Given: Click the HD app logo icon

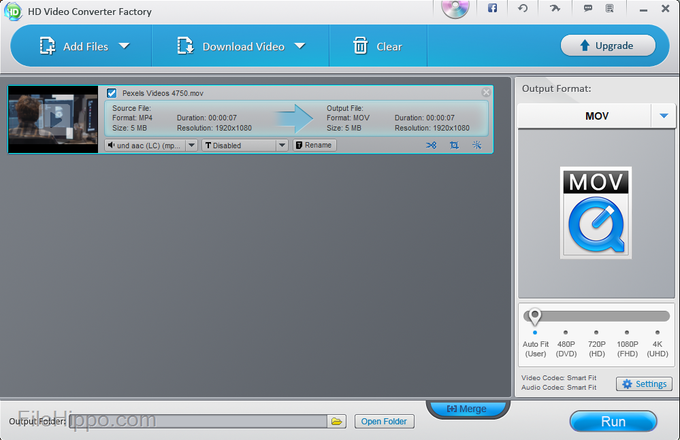Looking at the screenshot, I should [x=13, y=11].
